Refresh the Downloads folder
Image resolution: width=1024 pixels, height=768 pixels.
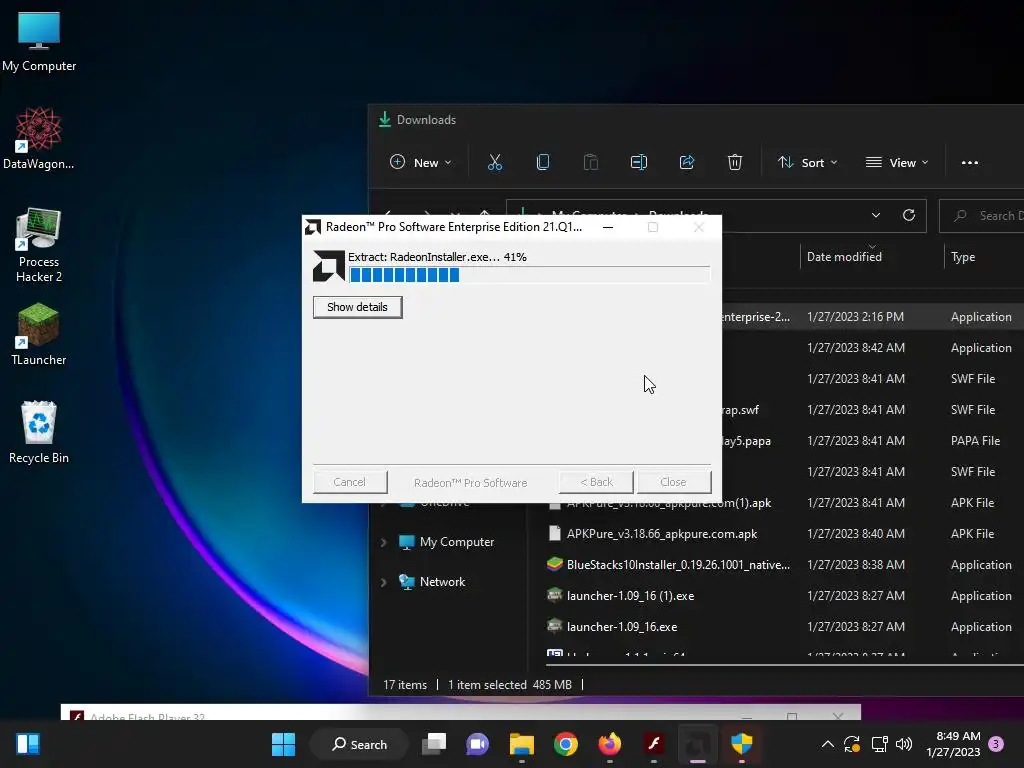click(x=908, y=216)
